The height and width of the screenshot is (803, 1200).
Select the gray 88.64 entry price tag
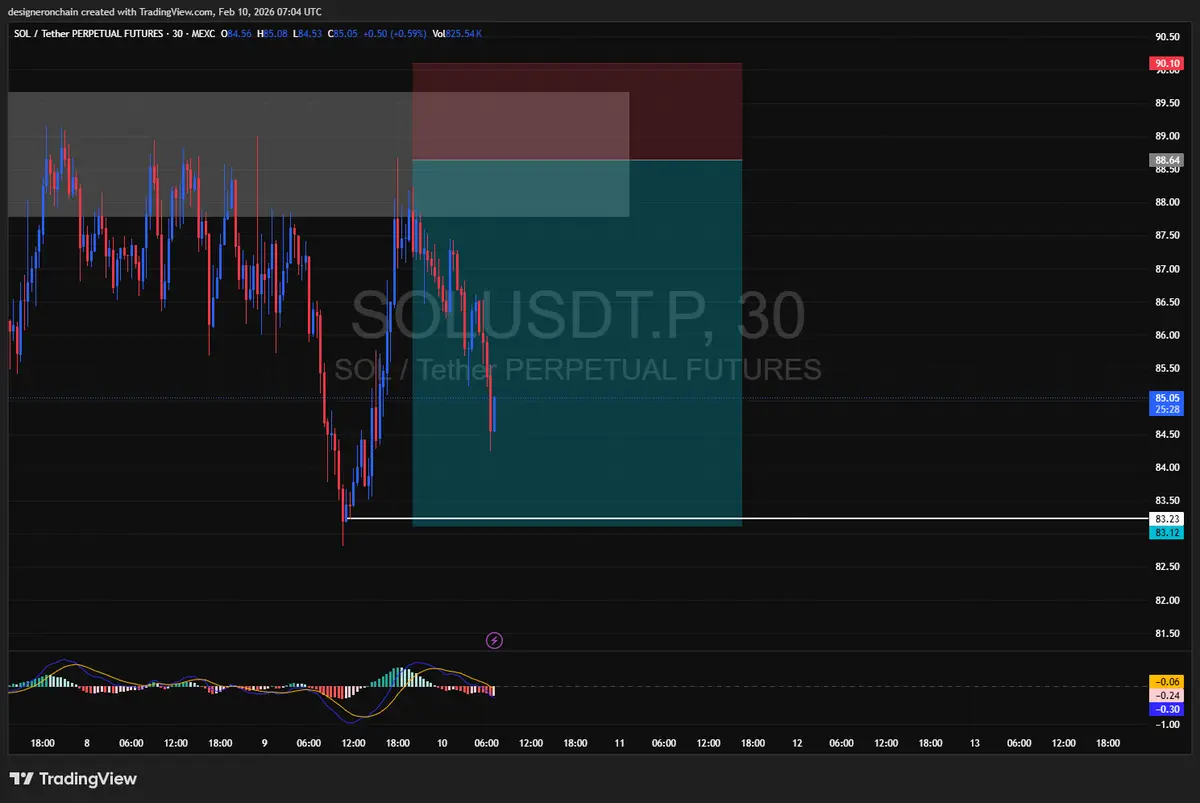coord(1167,159)
